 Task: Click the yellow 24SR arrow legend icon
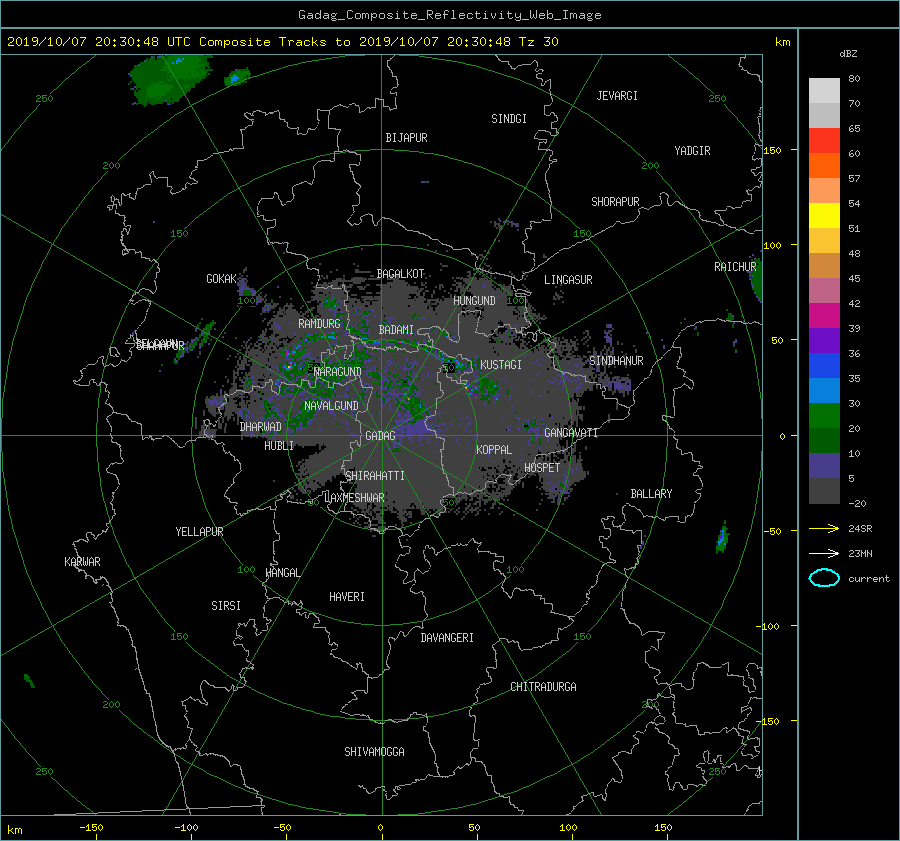point(824,529)
